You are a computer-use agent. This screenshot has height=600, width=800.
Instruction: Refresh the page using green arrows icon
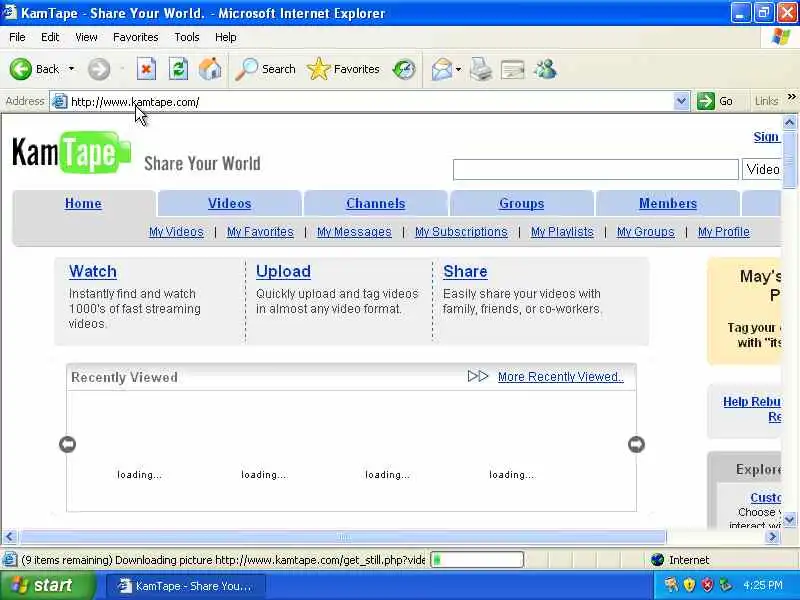(179, 69)
